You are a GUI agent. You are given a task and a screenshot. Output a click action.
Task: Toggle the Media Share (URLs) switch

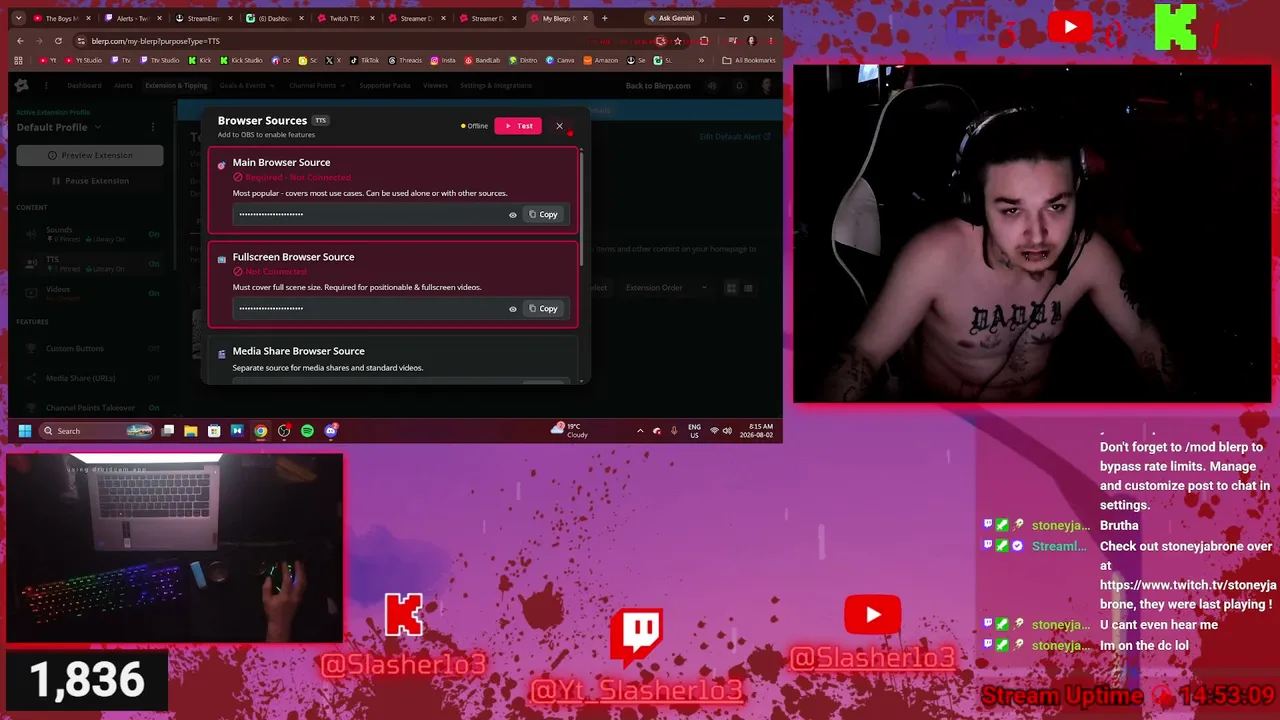point(154,378)
